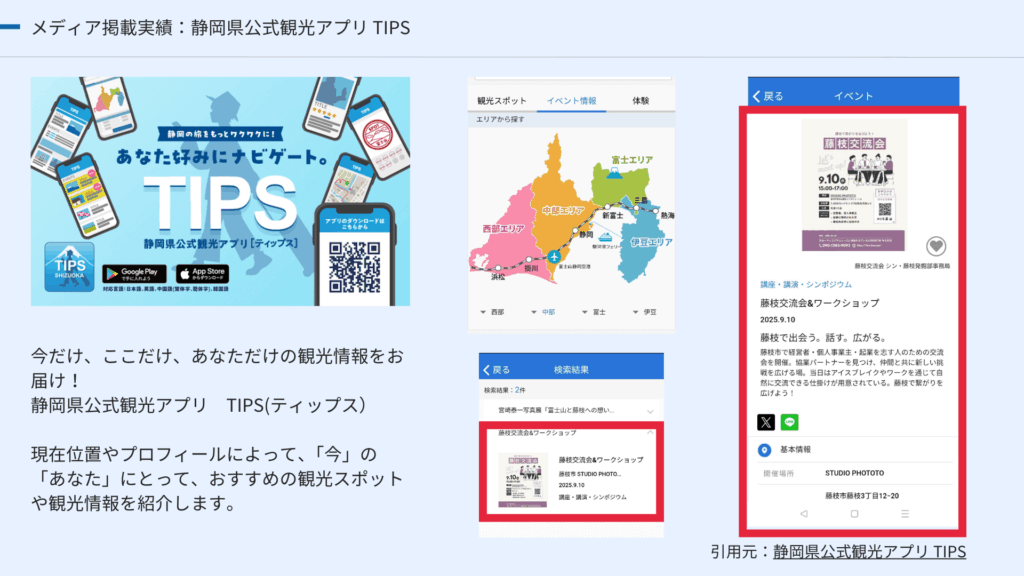The width and height of the screenshot is (1024, 576).
Task: Click the STUDIO PHOTOTO venue name
Action: 854,473
